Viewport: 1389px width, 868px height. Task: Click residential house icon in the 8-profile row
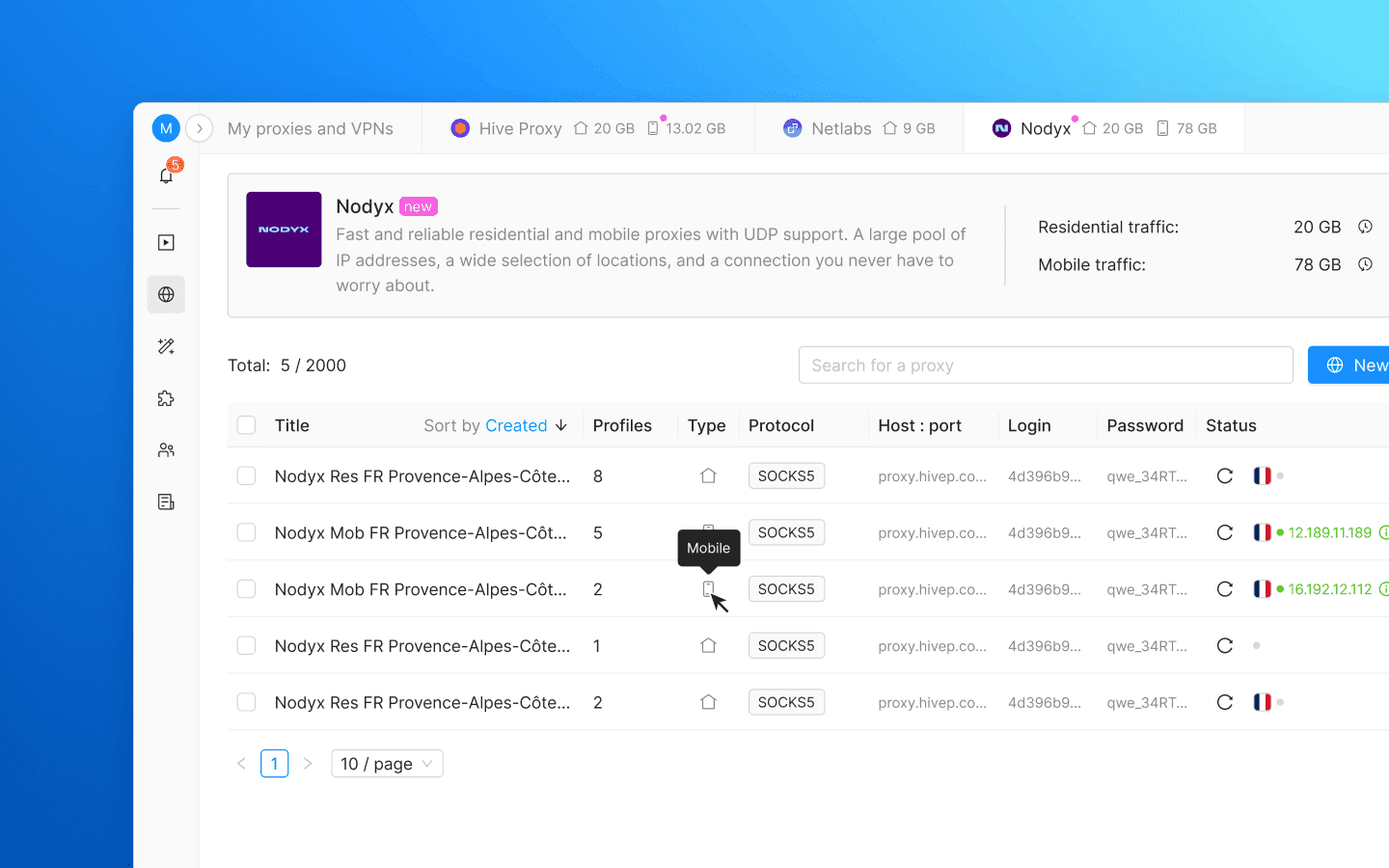tap(708, 475)
